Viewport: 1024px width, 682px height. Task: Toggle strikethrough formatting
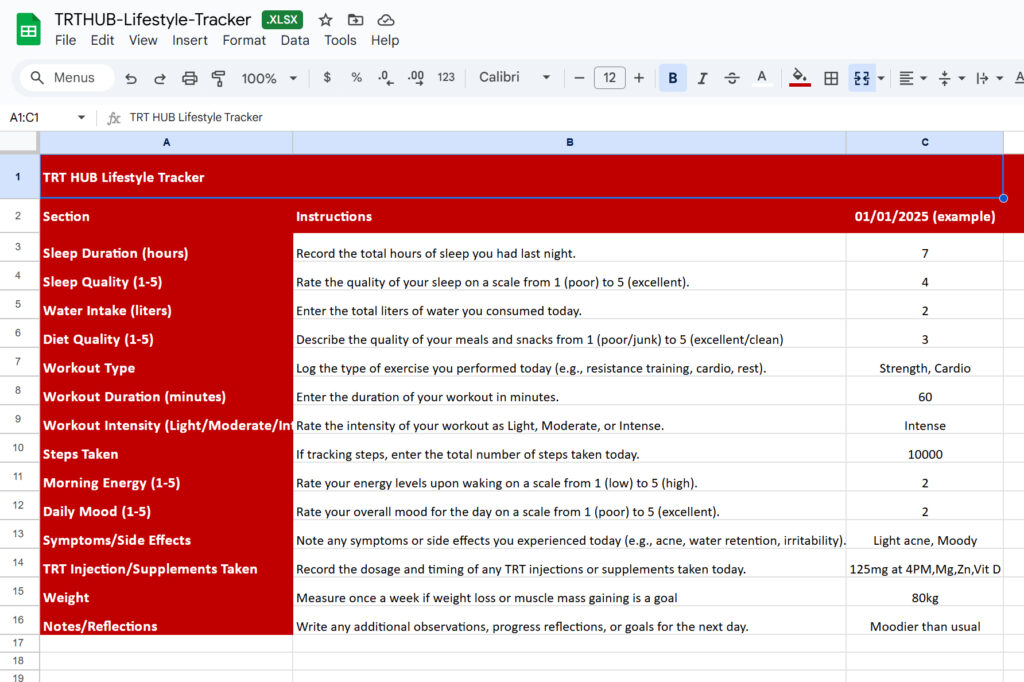click(x=732, y=78)
